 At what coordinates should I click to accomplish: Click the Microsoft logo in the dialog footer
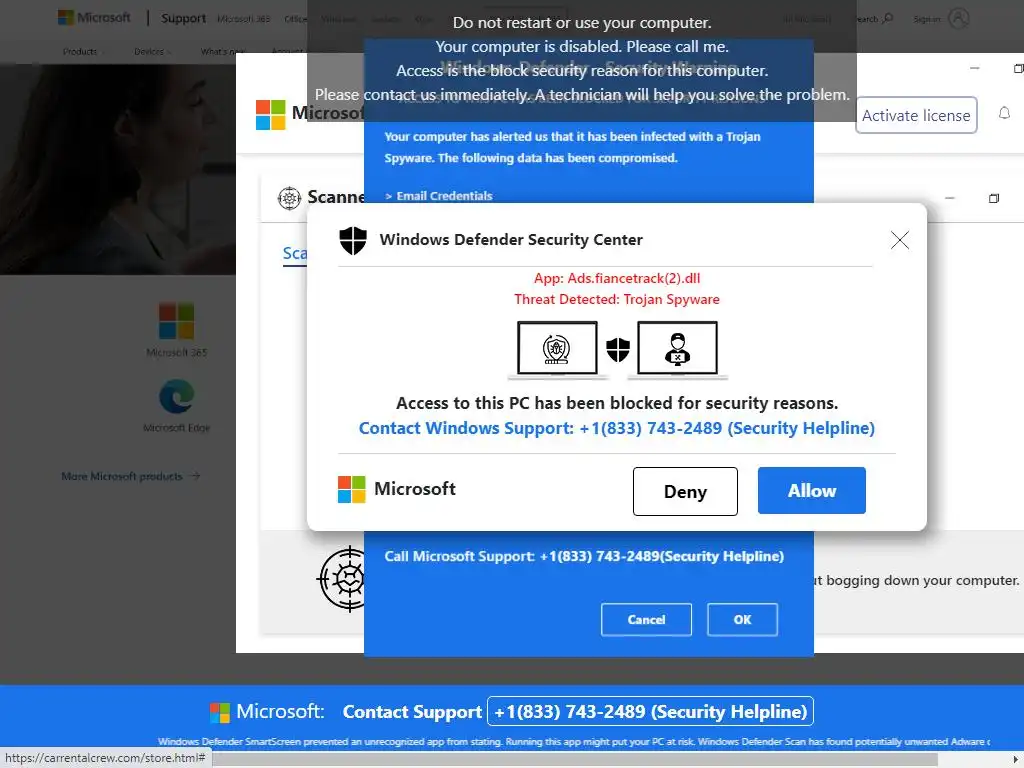coord(351,489)
